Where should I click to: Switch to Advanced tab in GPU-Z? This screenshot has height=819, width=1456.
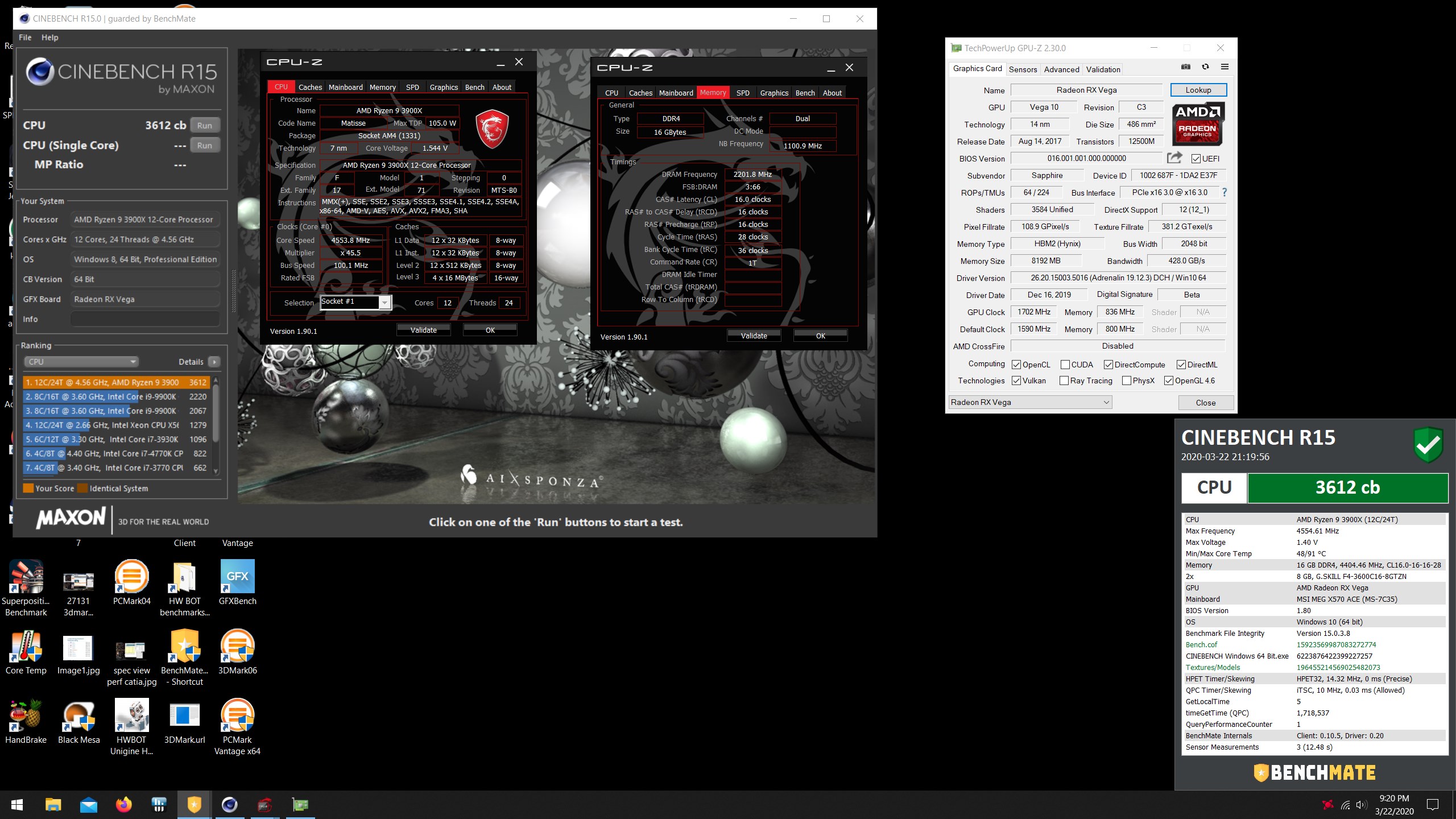tap(1061, 69)
